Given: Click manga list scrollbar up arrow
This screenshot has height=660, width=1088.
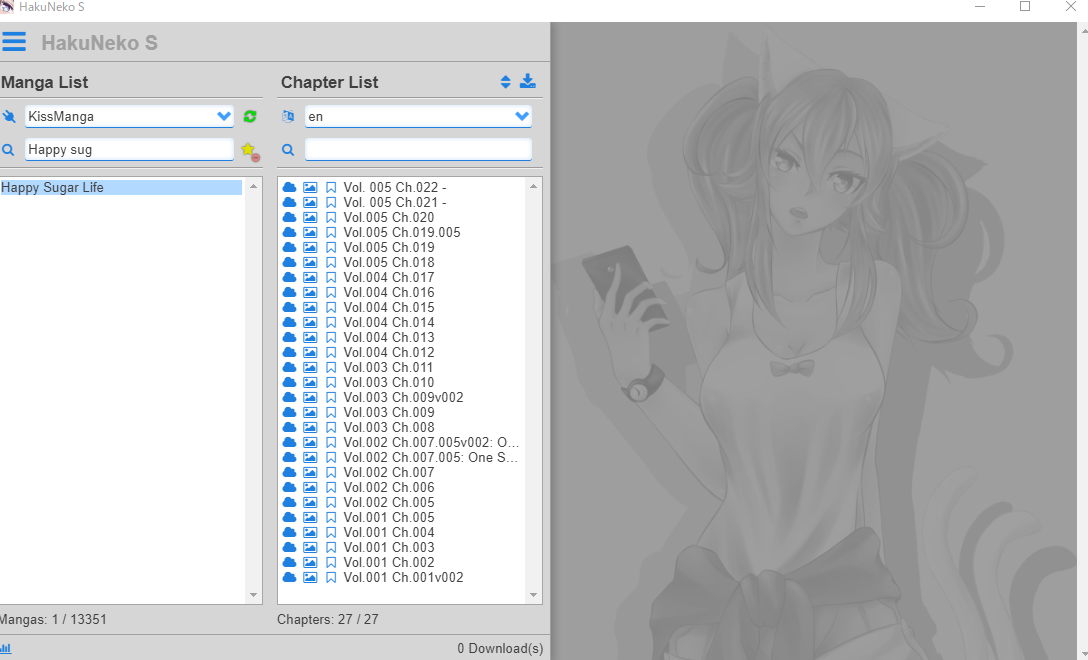Looking at the screenshot, I should [253, 186].
